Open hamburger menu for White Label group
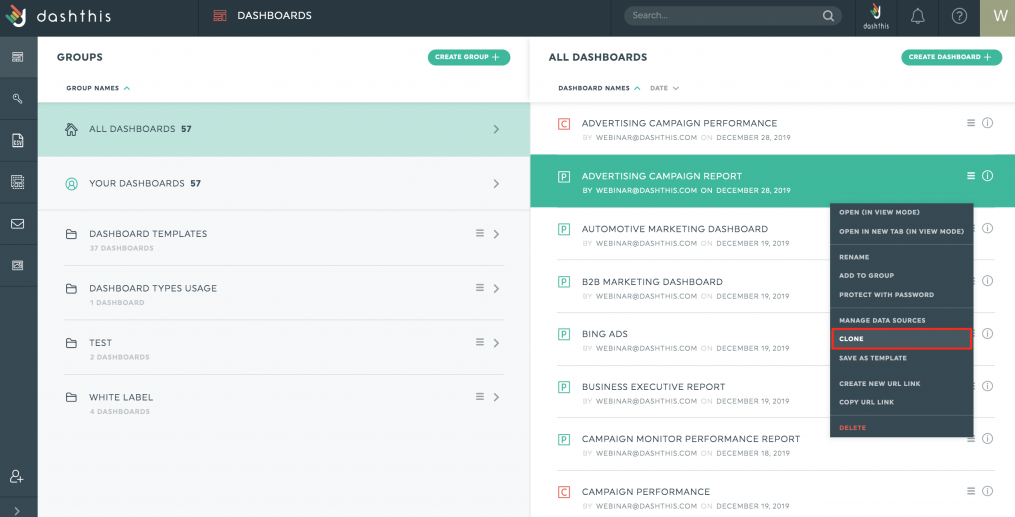1015x517 pixels. coord(480,397)
